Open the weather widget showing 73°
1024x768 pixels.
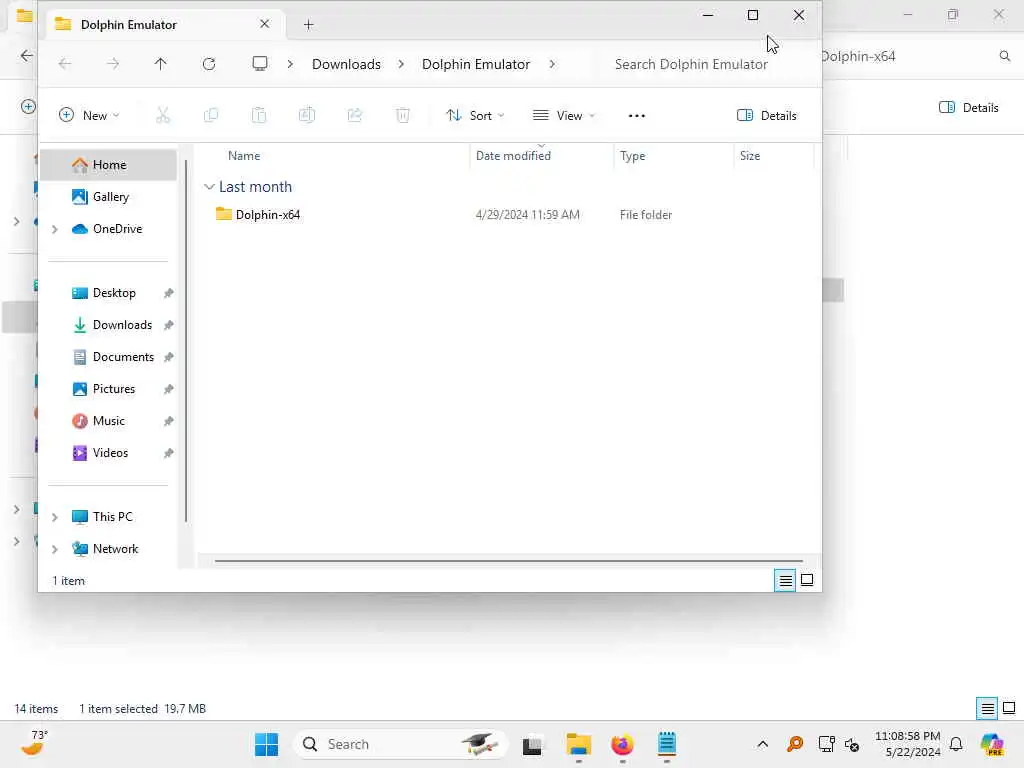point(34,743)
